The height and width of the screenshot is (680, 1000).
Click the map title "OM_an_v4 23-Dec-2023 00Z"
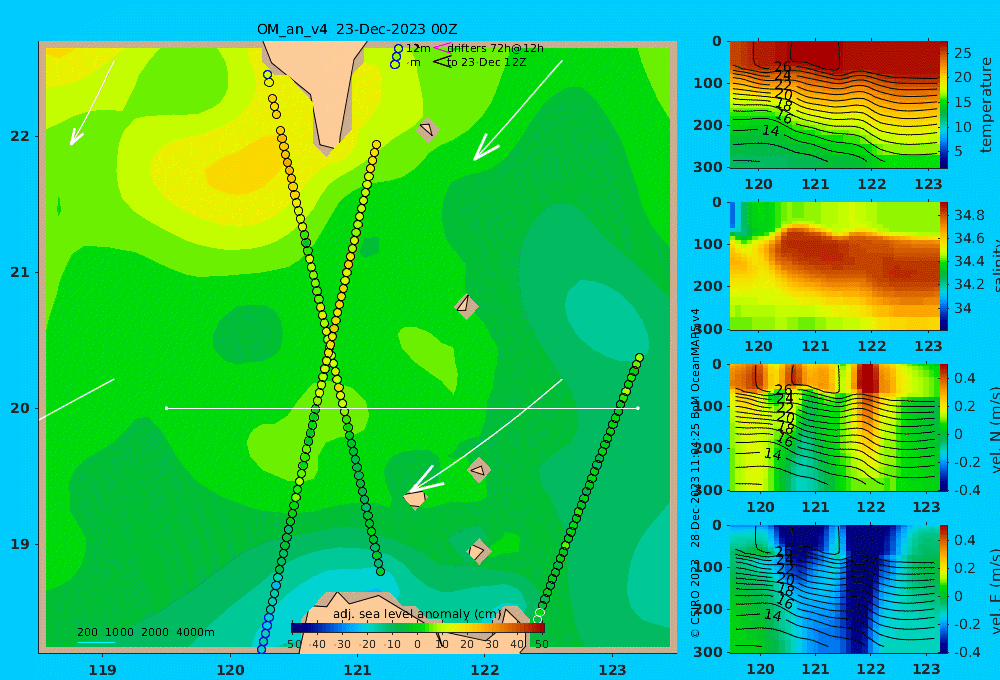(357, 29)
